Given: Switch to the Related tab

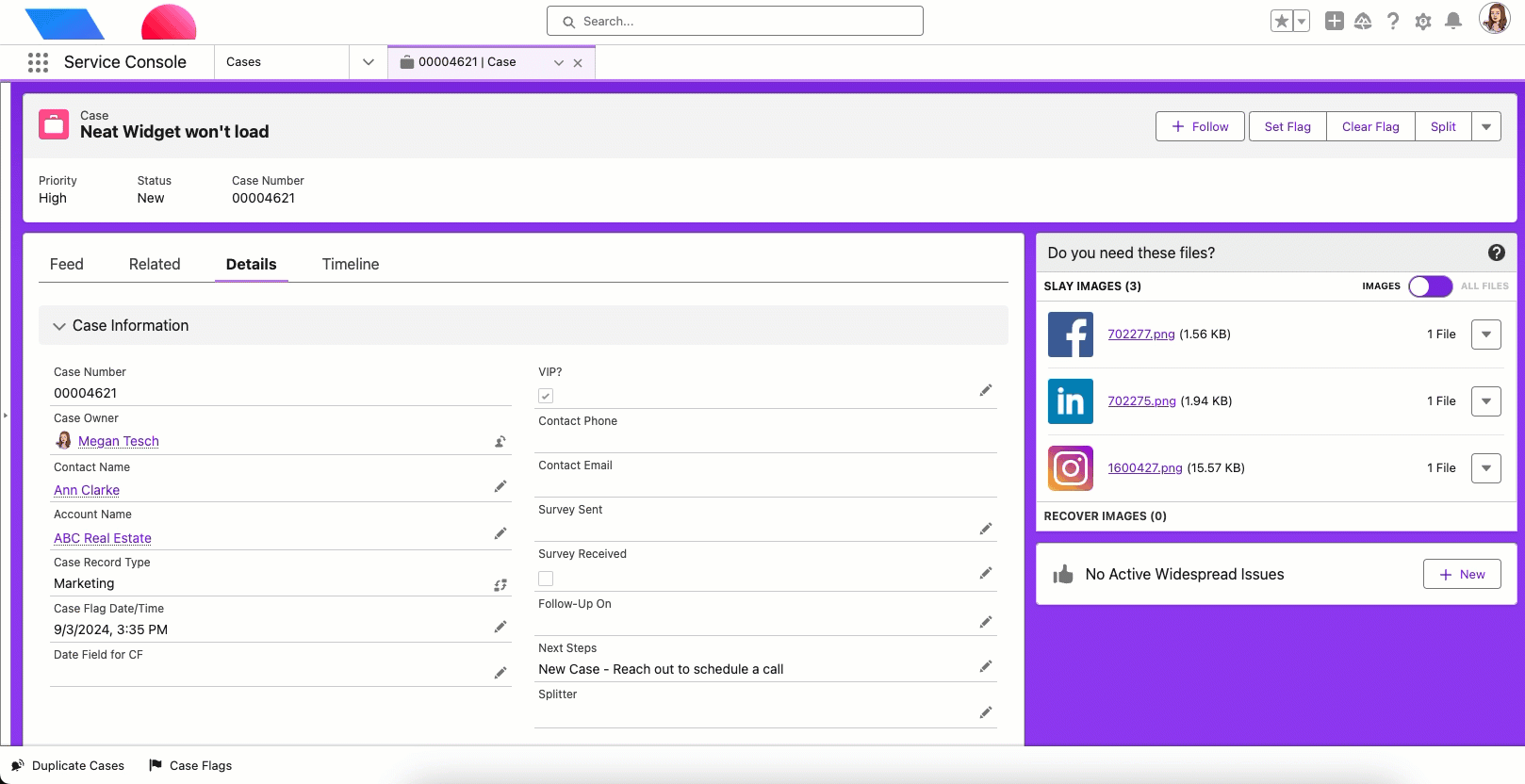Looking at the screenshot, I should coord(155,265).
